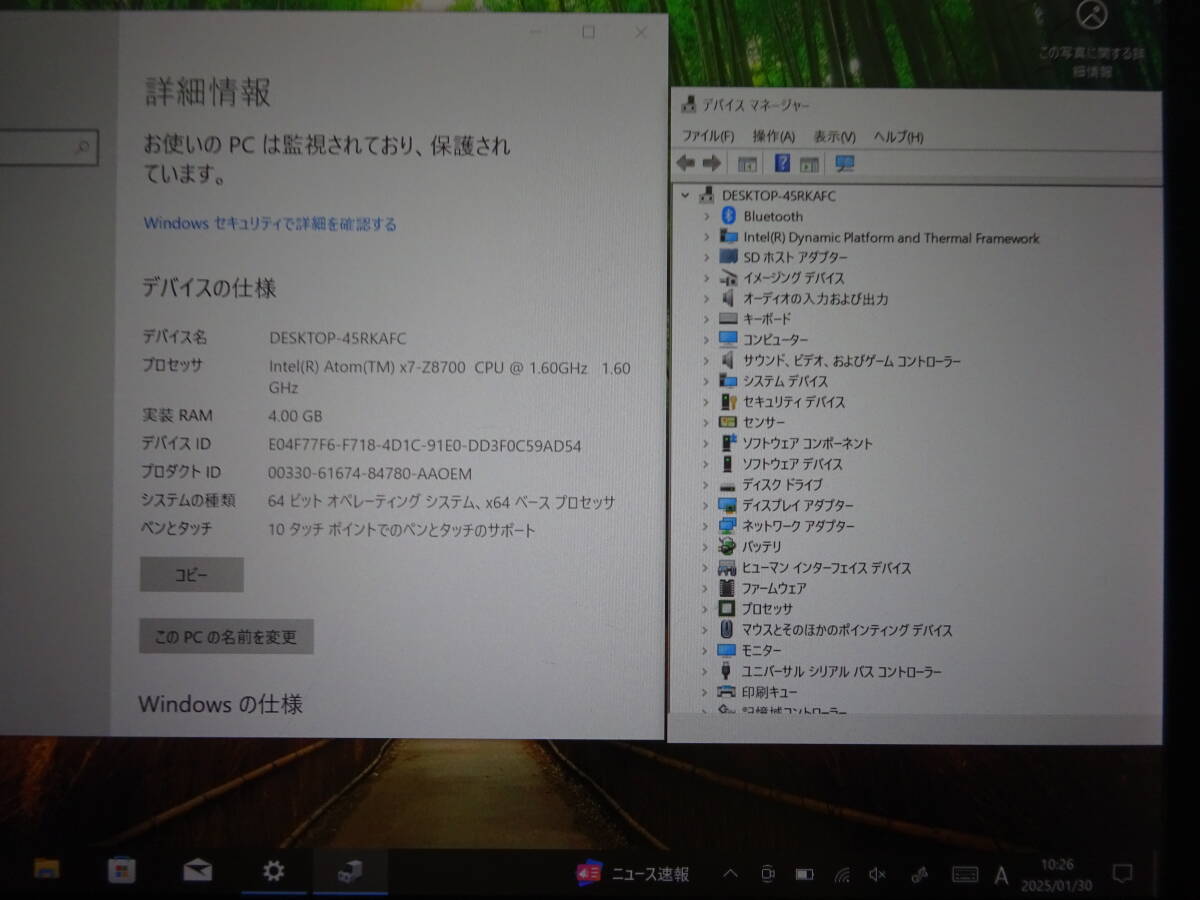
Task: Click the Back arrow in Device Manager toolbar
Action: coord(685,163)
